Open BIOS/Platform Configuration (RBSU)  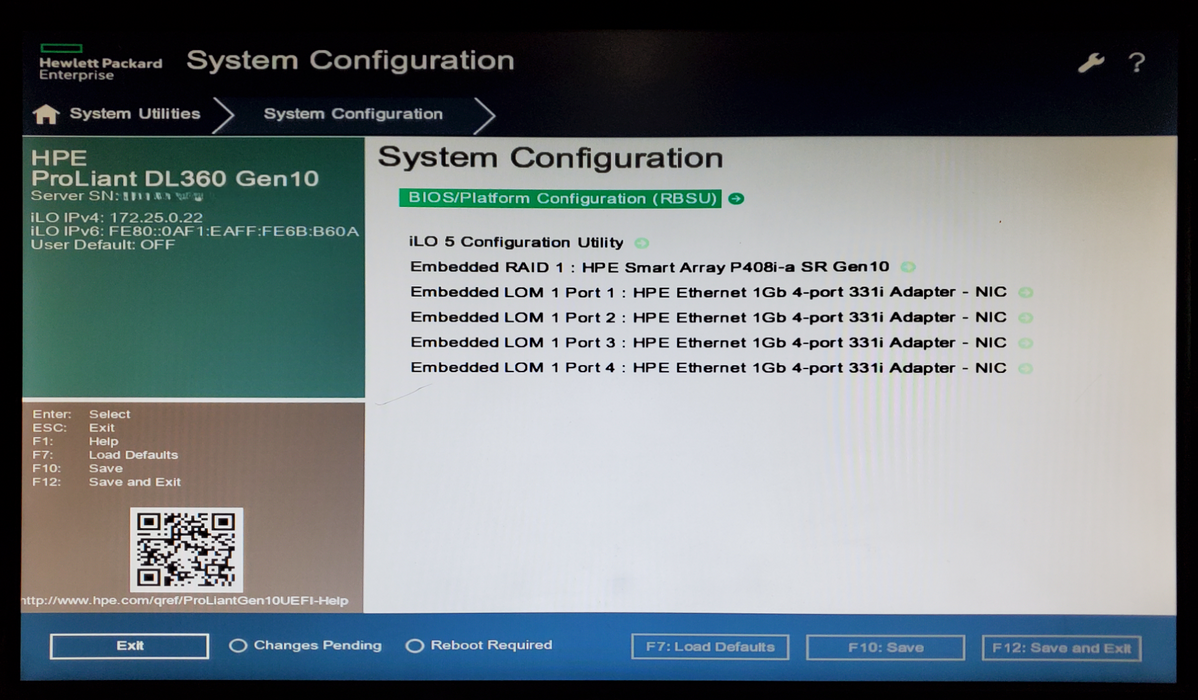click(561, 199)
